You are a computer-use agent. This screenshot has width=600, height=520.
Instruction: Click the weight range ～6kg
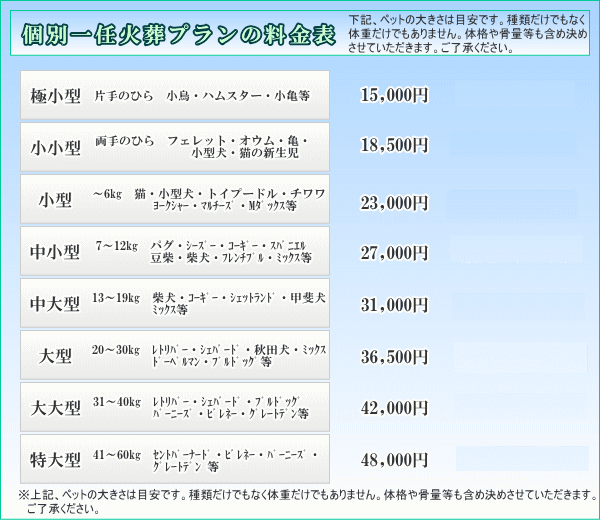pos(107,194)
